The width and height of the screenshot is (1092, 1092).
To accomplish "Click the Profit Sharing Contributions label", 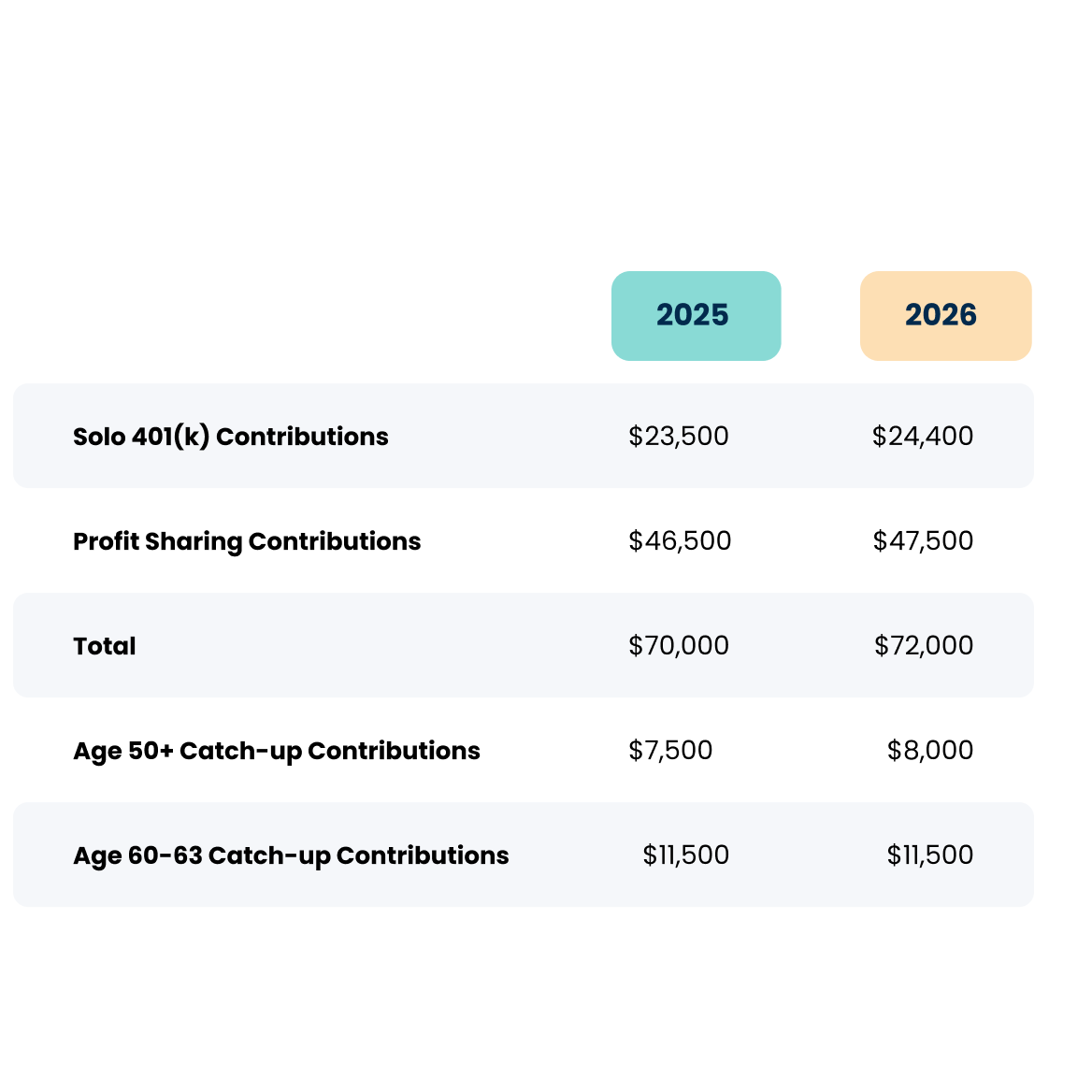I will click(247, 541).
